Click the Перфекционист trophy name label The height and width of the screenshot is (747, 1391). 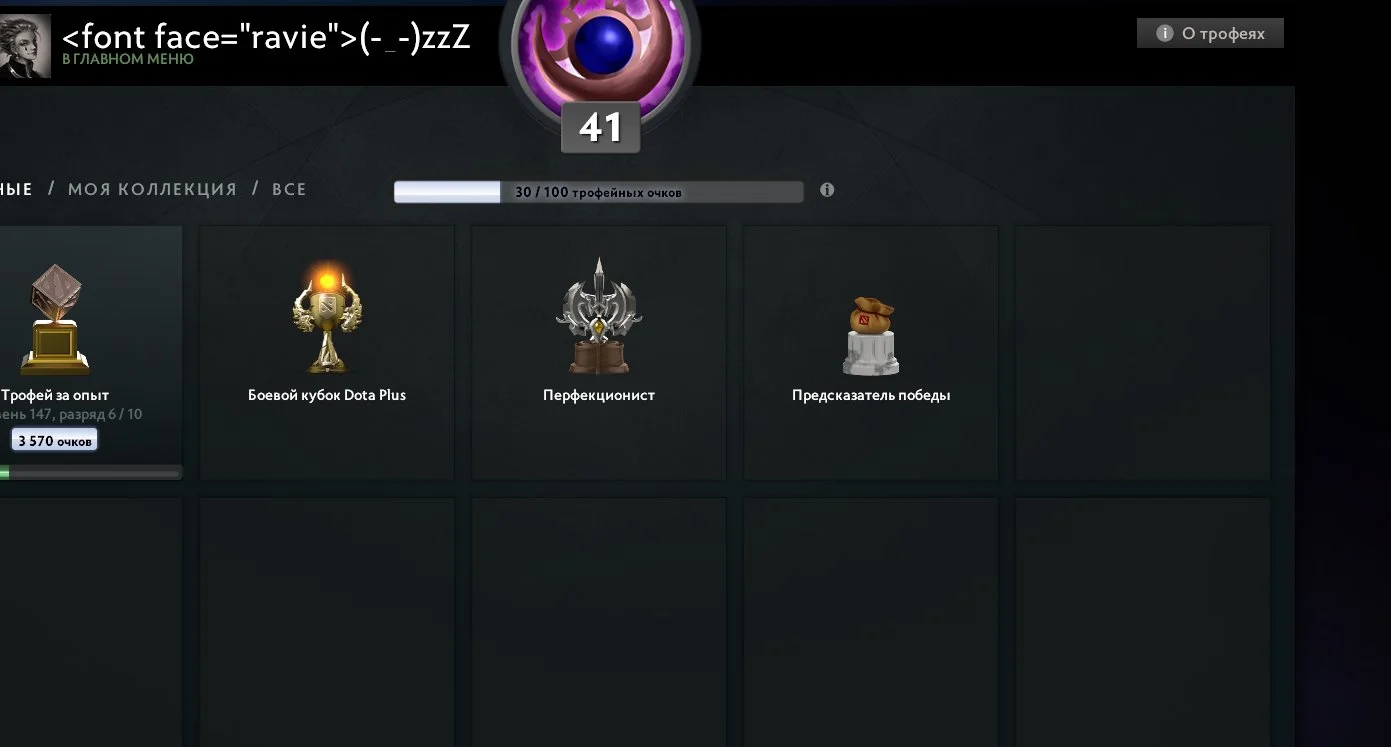click(x=599, y=395)
